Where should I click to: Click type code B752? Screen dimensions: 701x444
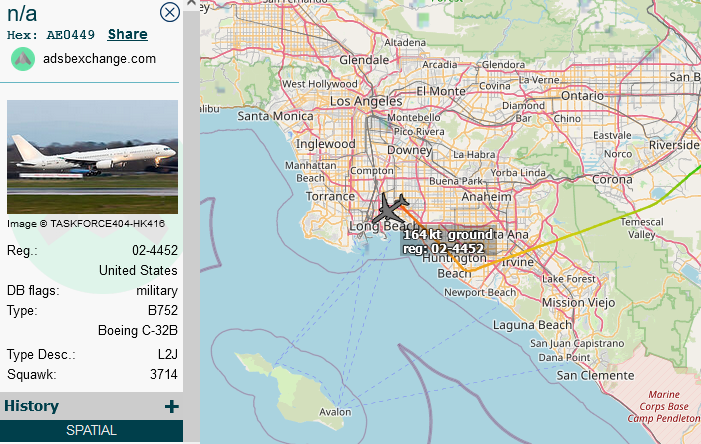point(163,310)
